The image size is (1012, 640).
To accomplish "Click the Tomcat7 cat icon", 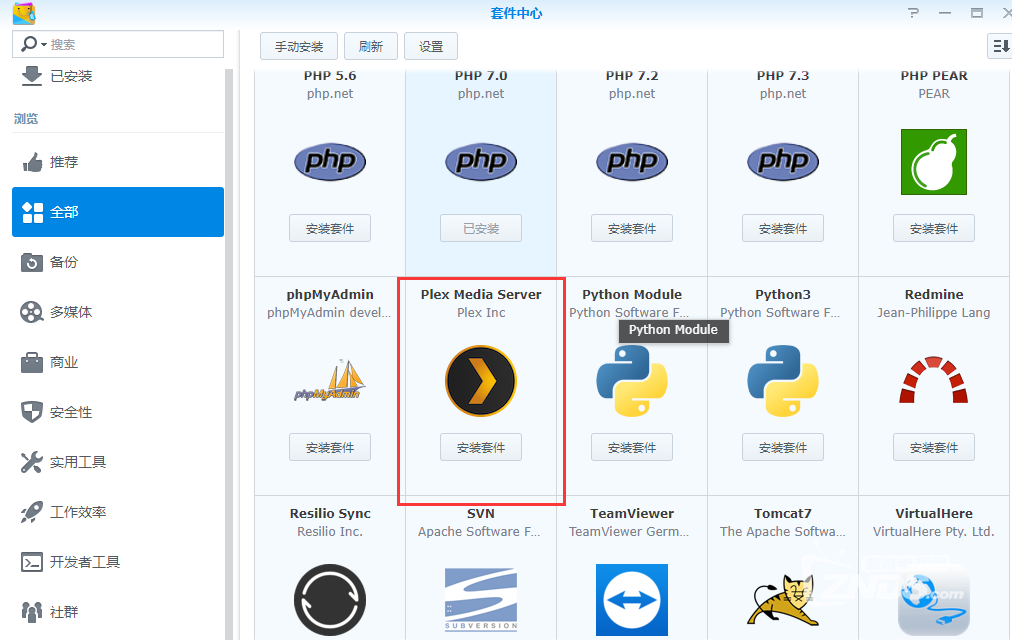I will tap(783, 601).
